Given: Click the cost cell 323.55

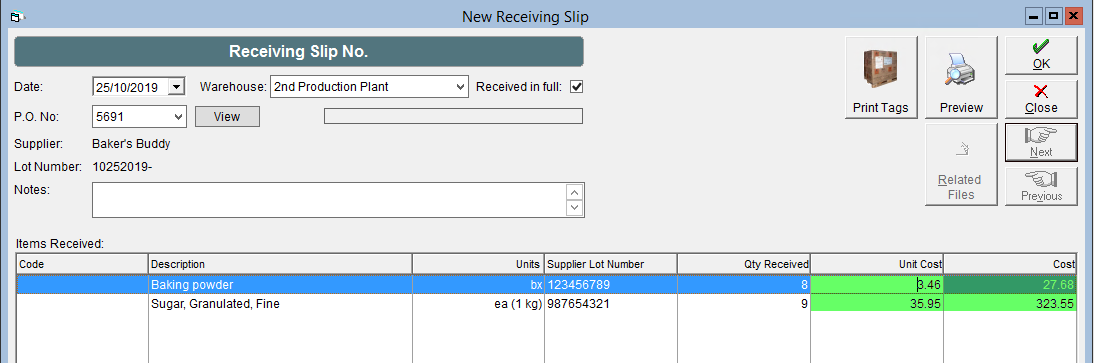Looking at the screenshot, I should [1011, 304].
